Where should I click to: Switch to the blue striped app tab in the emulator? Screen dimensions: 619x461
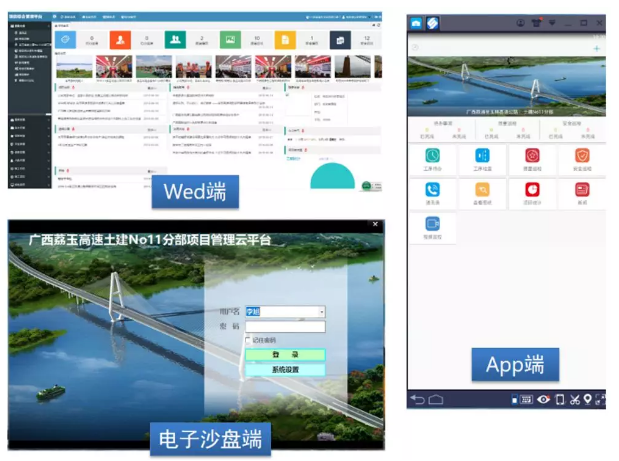433,23
